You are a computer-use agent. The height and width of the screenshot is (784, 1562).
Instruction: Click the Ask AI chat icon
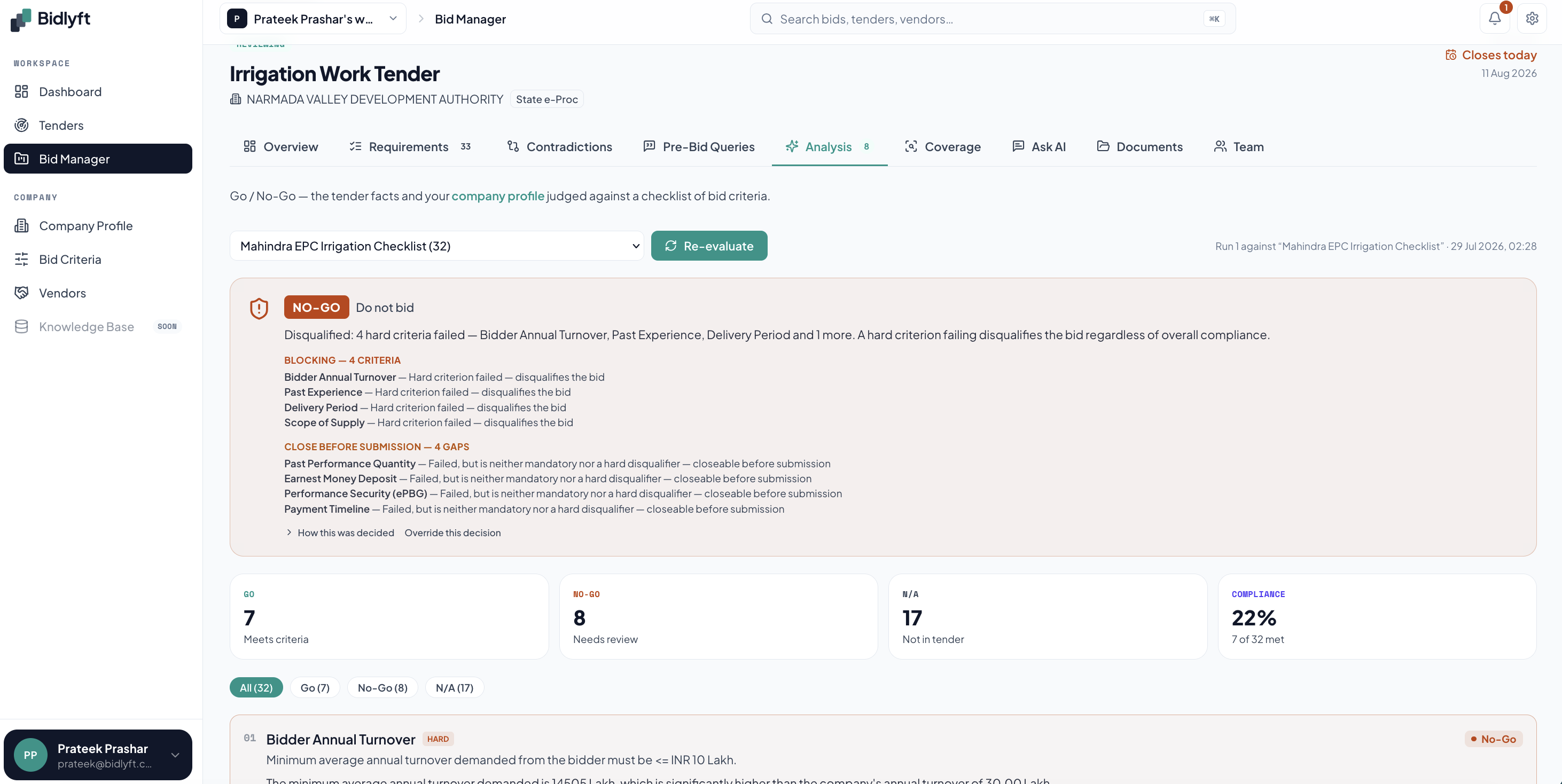point(1018,146)
